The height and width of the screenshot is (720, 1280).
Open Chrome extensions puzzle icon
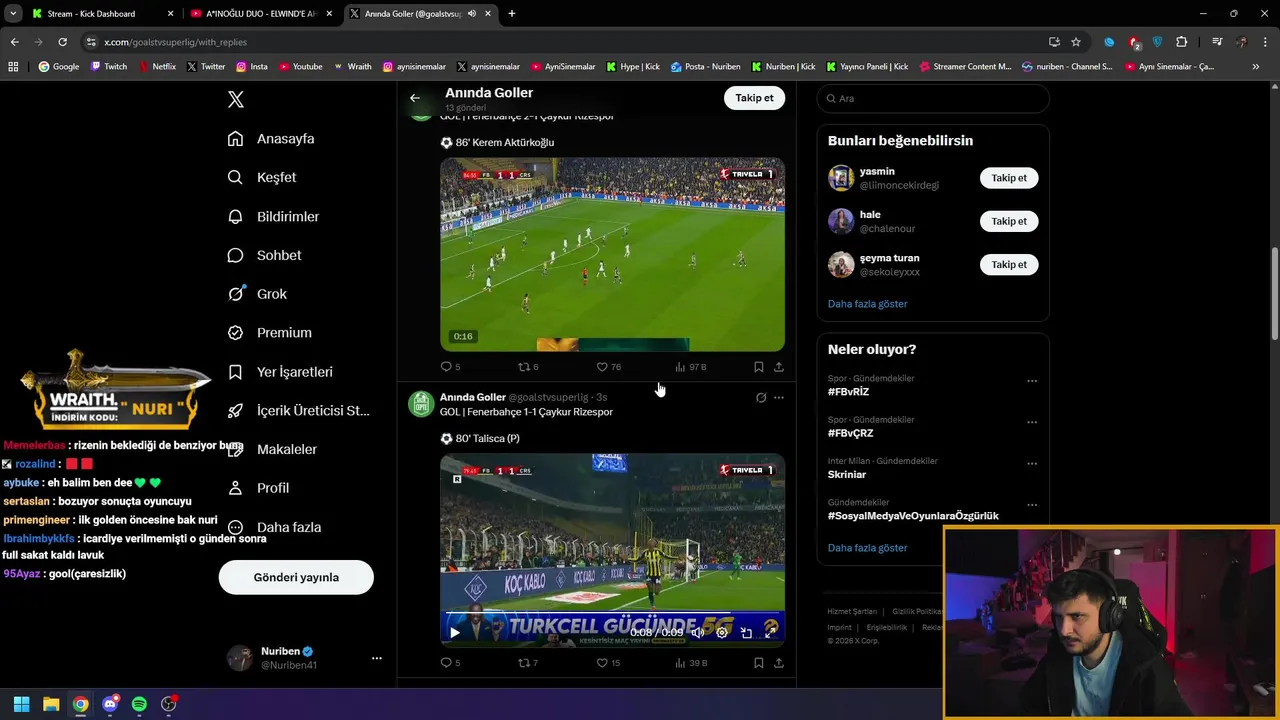[1182, 42]
